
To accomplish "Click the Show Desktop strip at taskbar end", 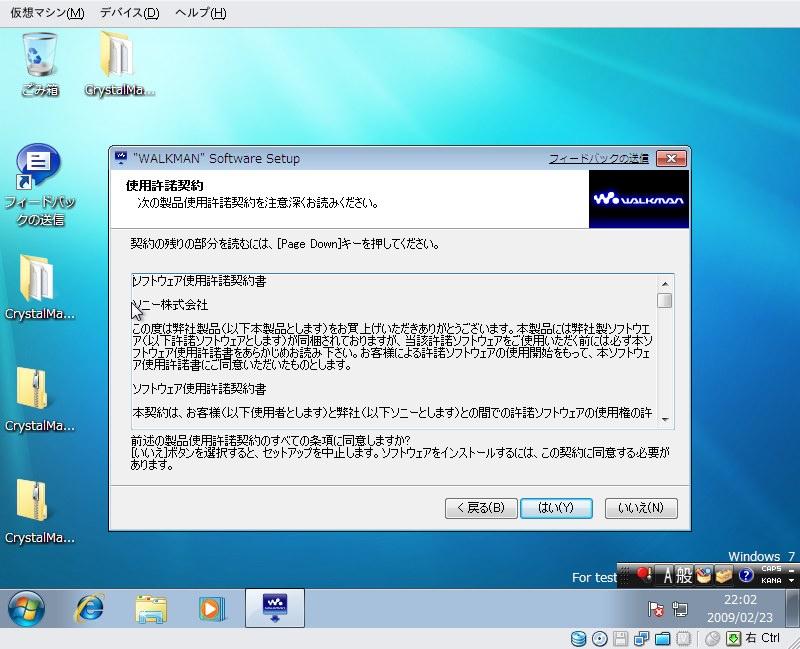I will (x=792, y=608).
